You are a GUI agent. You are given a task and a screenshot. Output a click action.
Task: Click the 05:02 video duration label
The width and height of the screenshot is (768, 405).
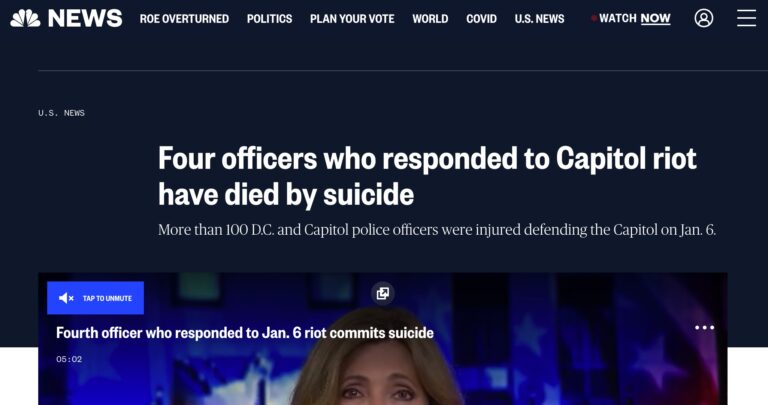pos(69,359)
